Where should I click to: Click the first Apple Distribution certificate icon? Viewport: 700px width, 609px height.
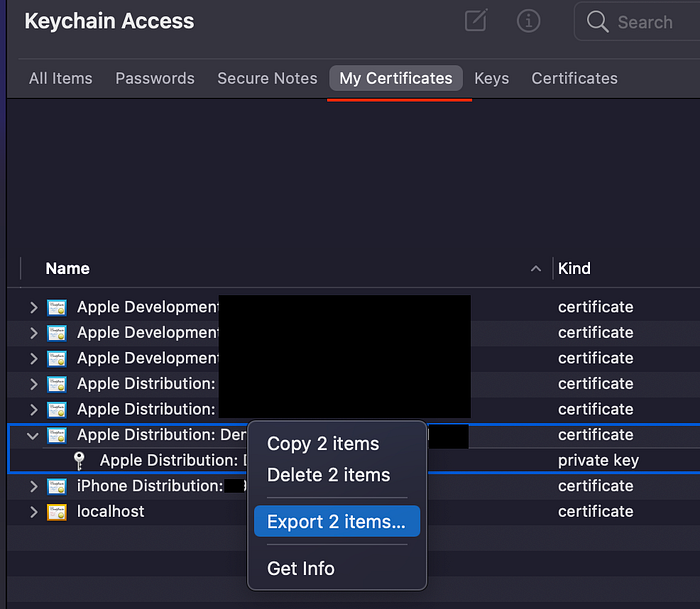tap(57, 384)
